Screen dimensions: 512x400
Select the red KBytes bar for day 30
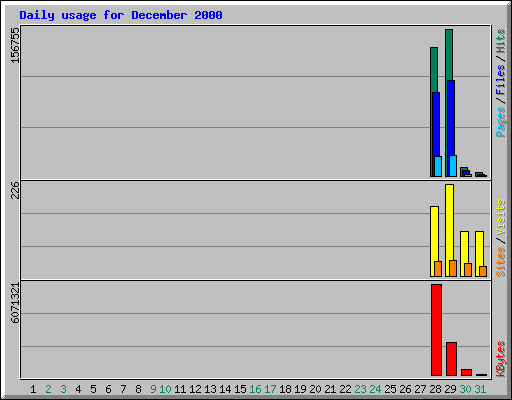click(466, 372)
